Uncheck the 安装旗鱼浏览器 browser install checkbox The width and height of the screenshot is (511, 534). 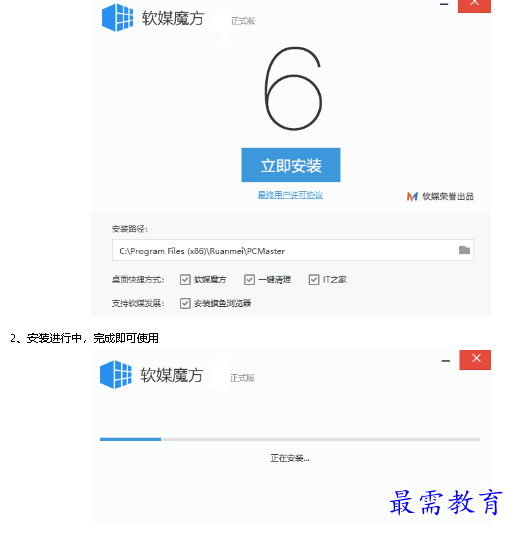tap(185, 303)
